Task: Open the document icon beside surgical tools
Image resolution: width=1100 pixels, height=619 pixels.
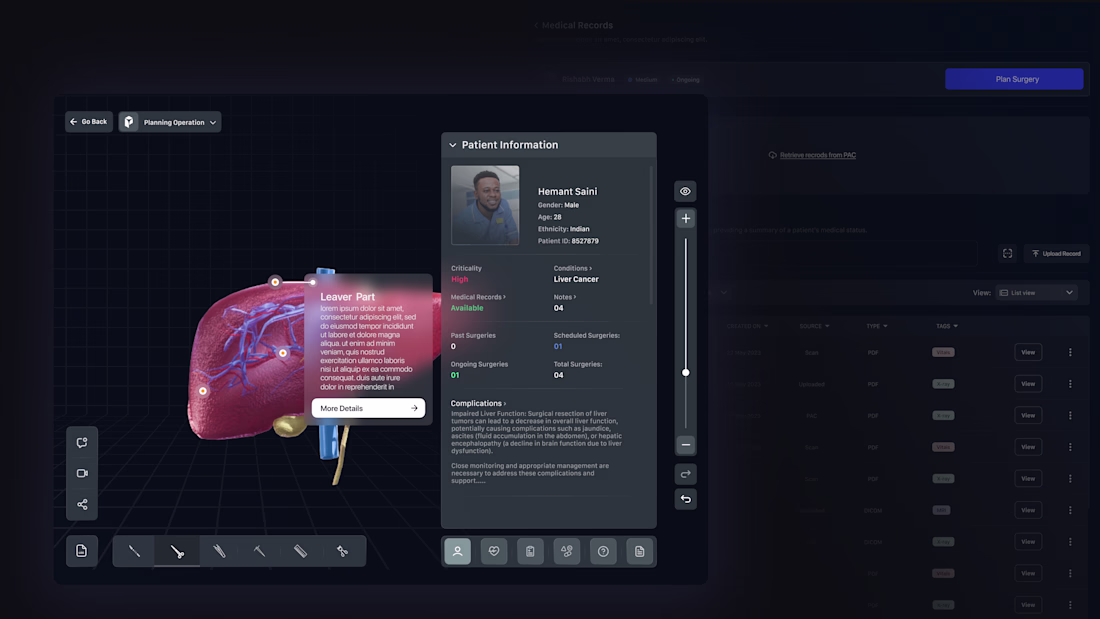Action: click(81, 551)
